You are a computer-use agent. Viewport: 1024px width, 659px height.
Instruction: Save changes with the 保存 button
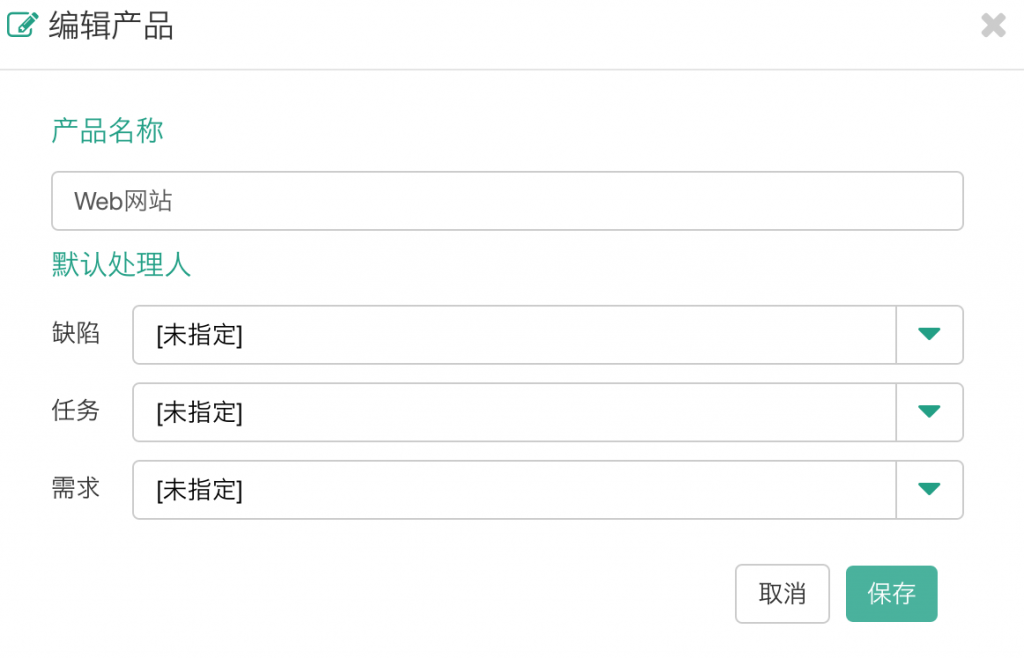[891, 594]
